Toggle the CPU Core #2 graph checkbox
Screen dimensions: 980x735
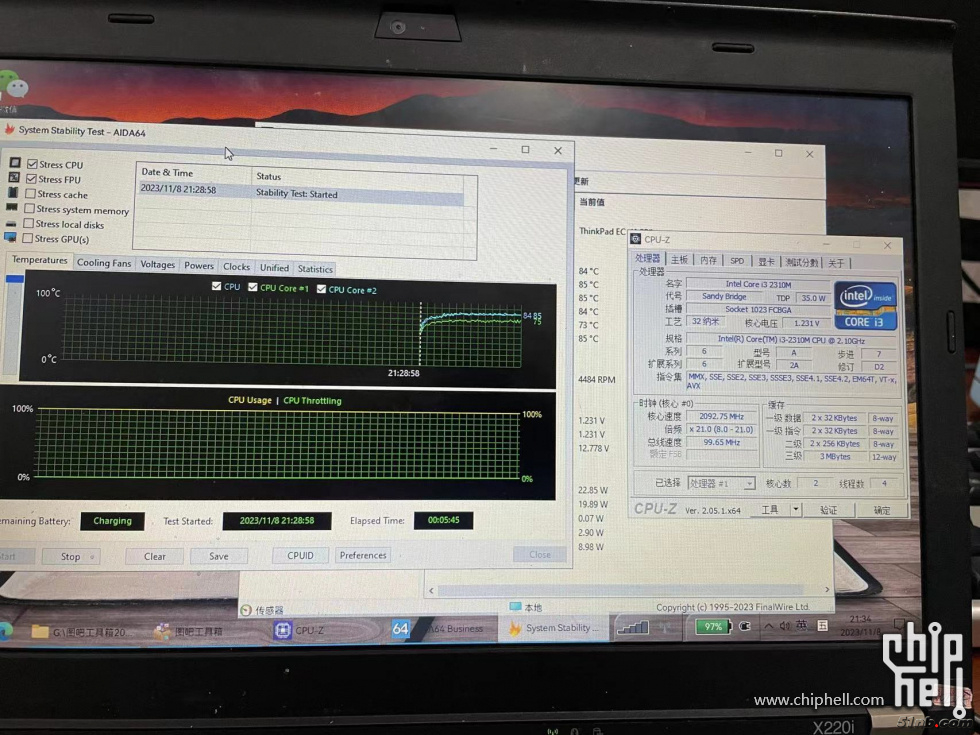tap(321, 289)
